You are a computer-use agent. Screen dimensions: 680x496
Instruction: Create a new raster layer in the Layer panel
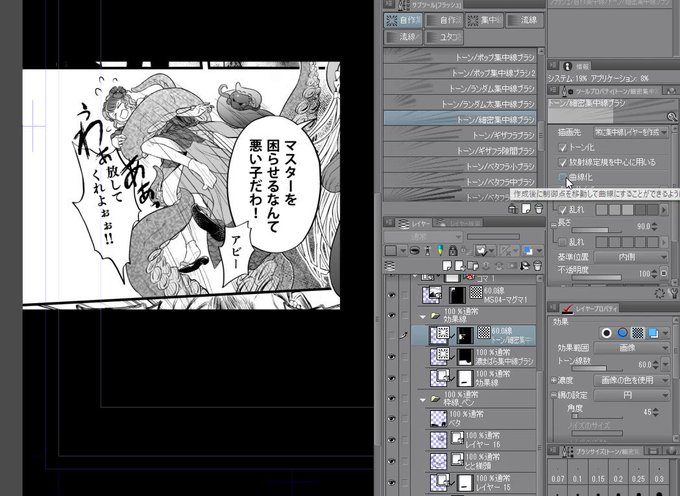pos(447,265)
